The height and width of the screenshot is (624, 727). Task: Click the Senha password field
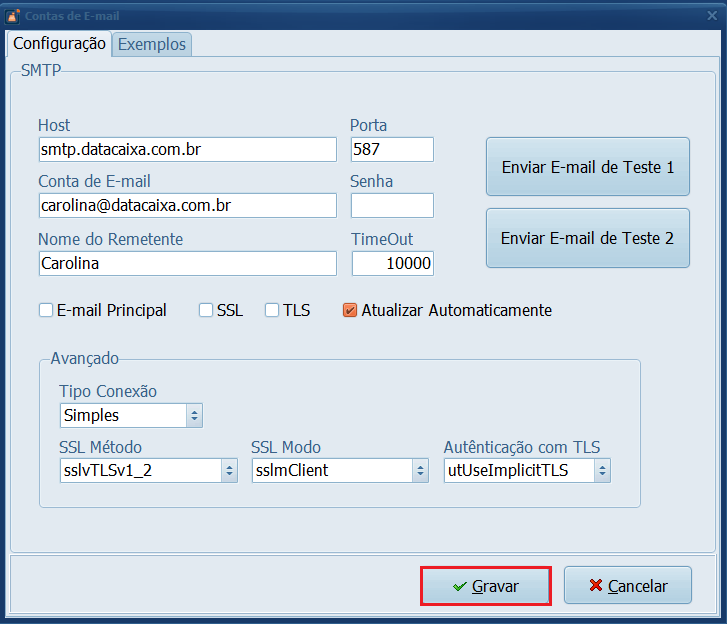392,206
